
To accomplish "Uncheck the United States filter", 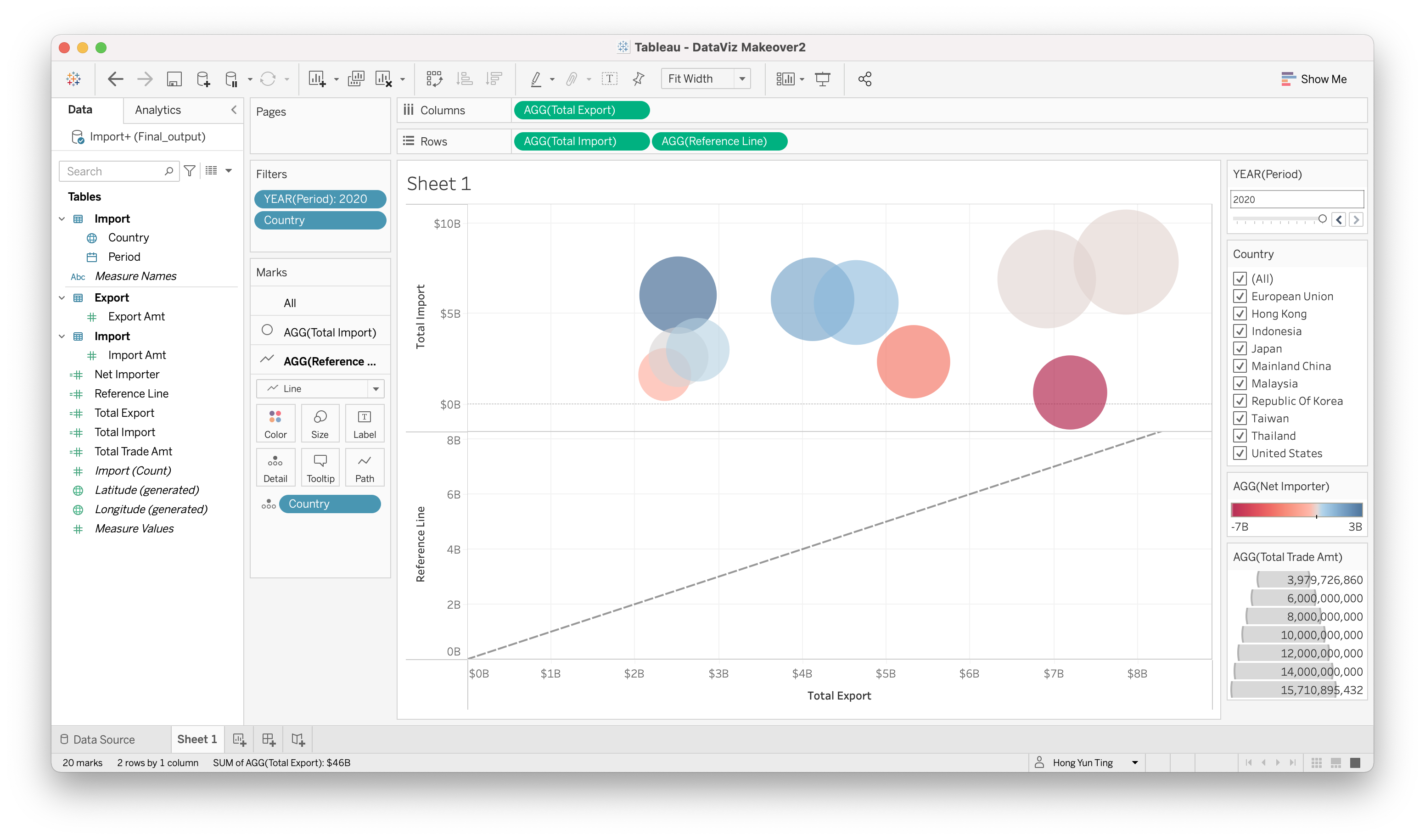I will (1240, 454).
